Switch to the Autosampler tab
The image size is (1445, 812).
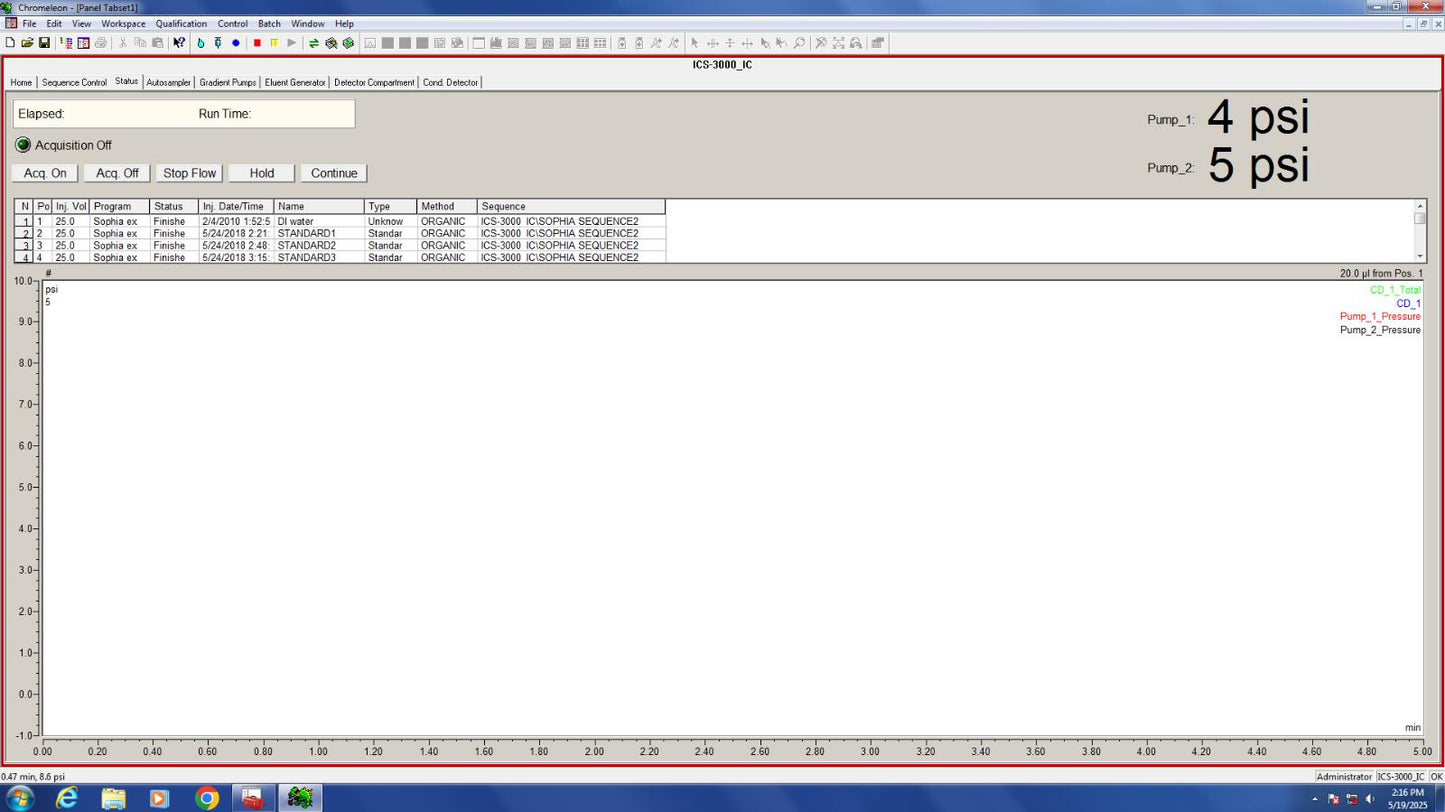pyautogui.click(x=168, y=82)
